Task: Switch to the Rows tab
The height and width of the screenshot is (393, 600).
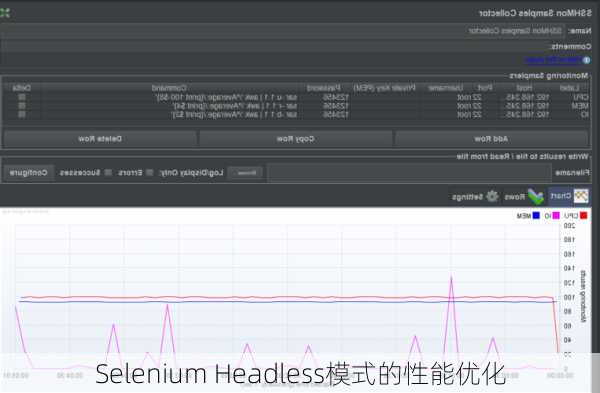Action: (x=523, y=197)
